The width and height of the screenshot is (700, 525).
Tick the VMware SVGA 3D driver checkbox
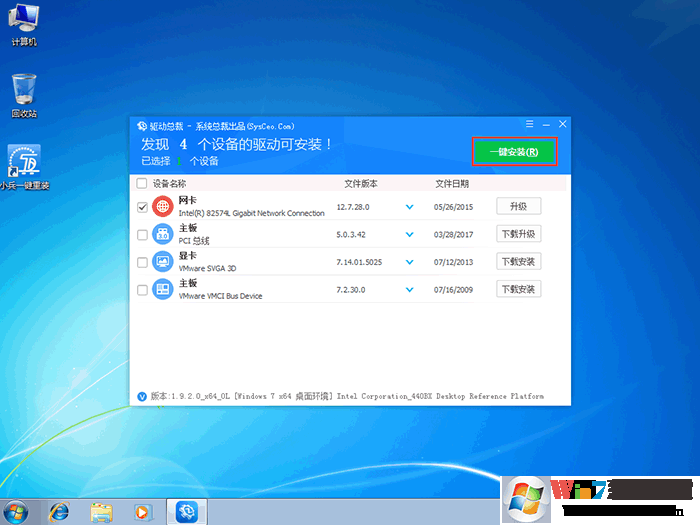tap(141, 262)
